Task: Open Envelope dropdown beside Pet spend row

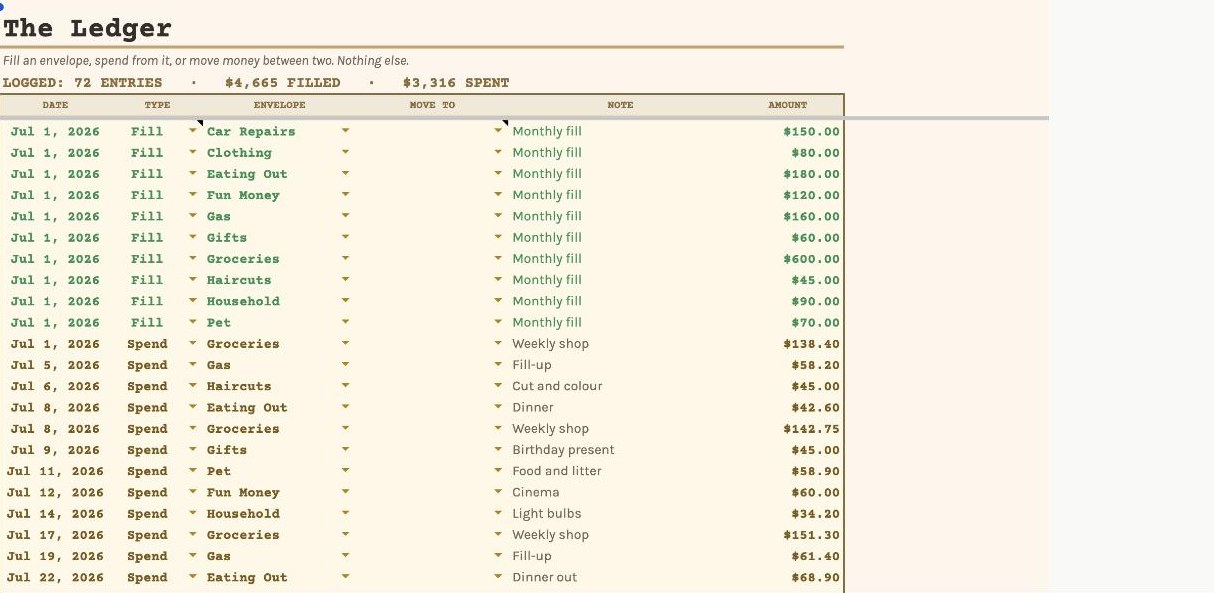Action: click(x=346, y=471)
